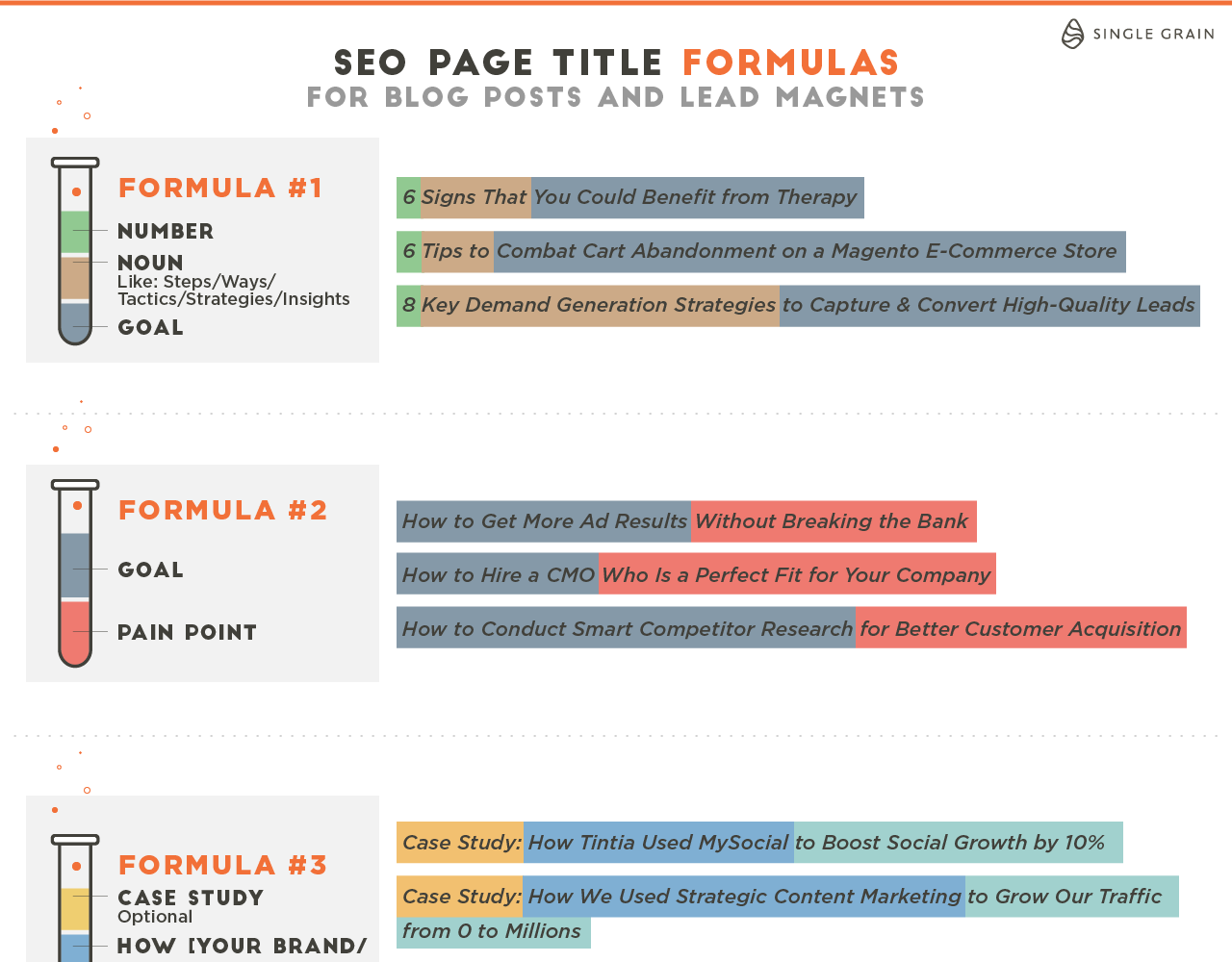Select the yellow Case Study segment in Formula #3 tube
The width and height of the screenshot is (1232, 962).
tap(75, 909)
